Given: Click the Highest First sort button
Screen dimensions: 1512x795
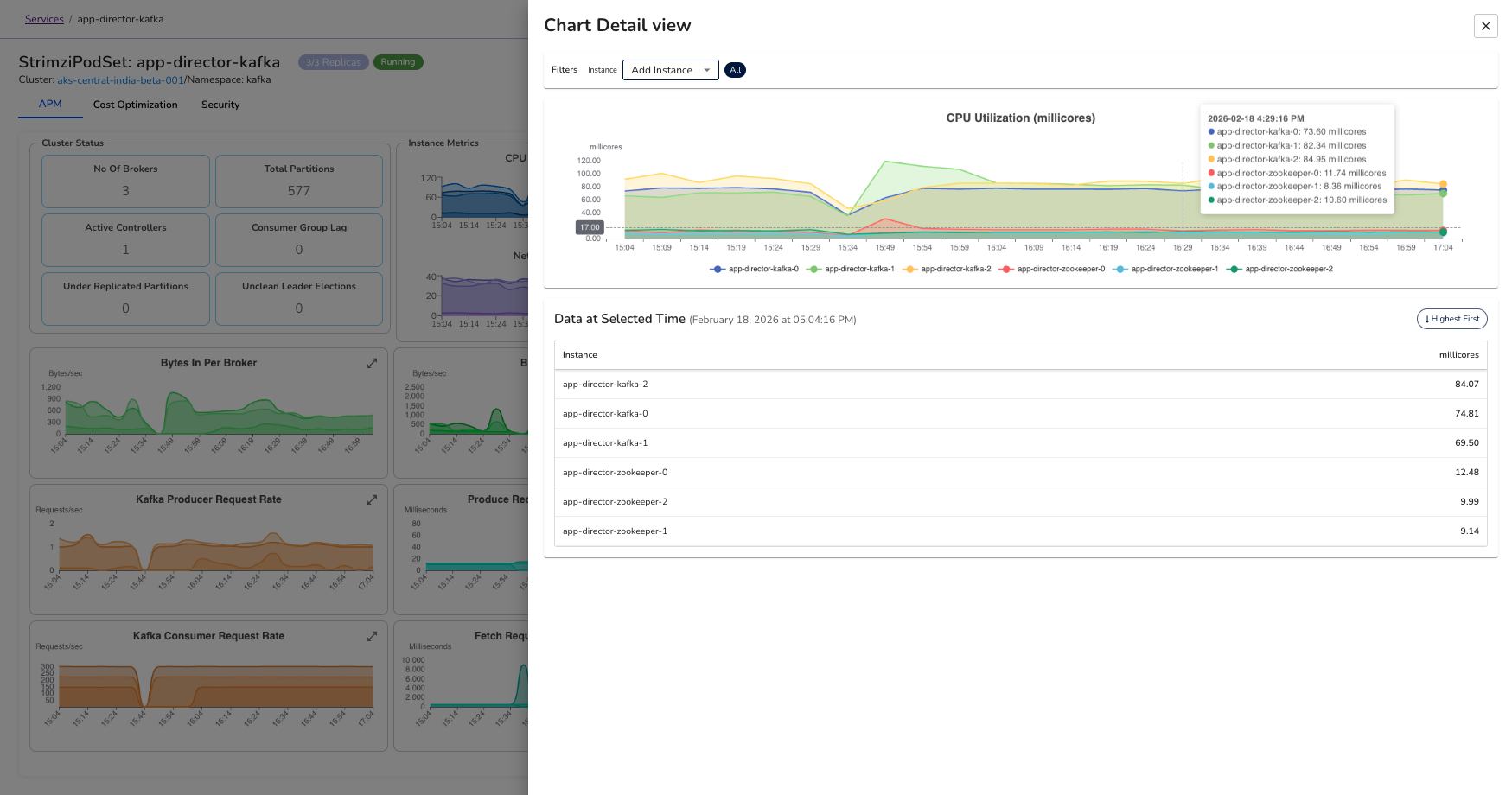Looking at the screenshot, I should coord(1451,319).
